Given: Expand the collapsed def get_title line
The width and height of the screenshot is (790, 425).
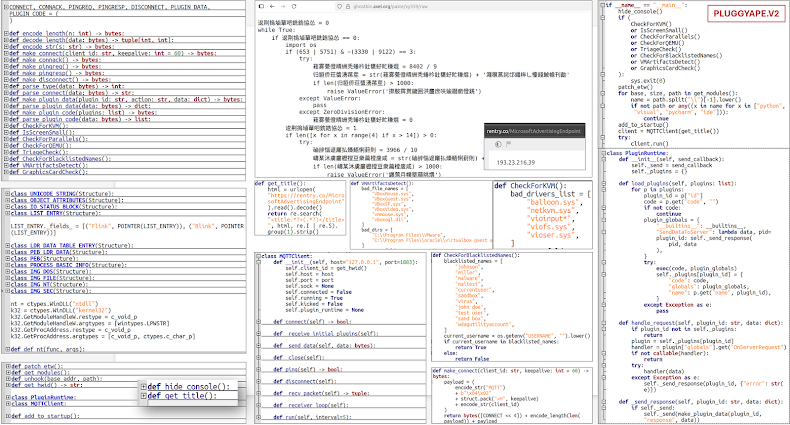Looking at the screenshot, I should [x=143, y=395].
